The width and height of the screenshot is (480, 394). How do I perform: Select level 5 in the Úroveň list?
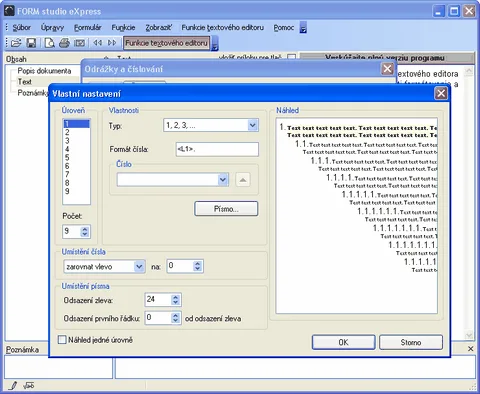pos(76,158)
